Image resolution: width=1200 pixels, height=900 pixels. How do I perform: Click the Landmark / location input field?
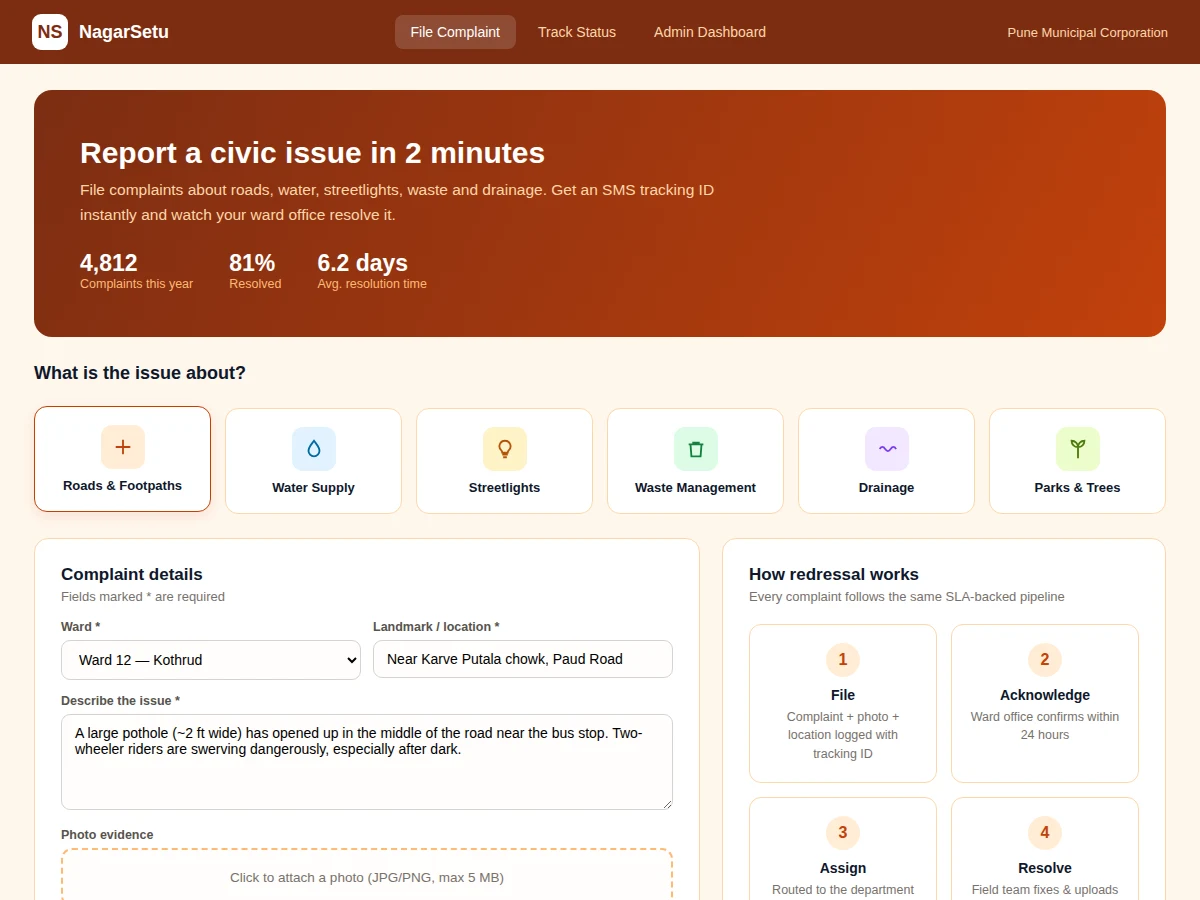523,659
